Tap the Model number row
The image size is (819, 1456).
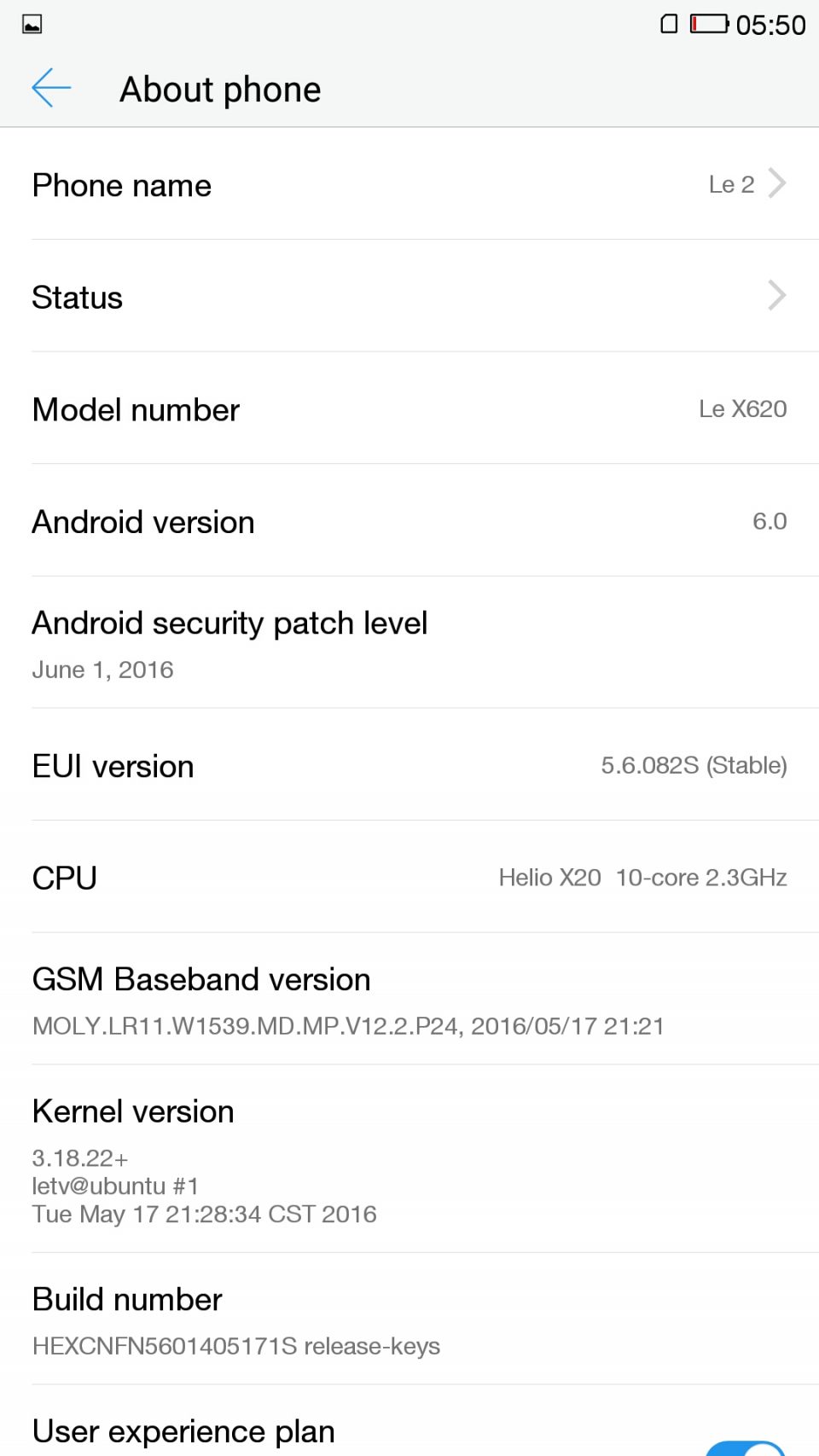(409, 409)
